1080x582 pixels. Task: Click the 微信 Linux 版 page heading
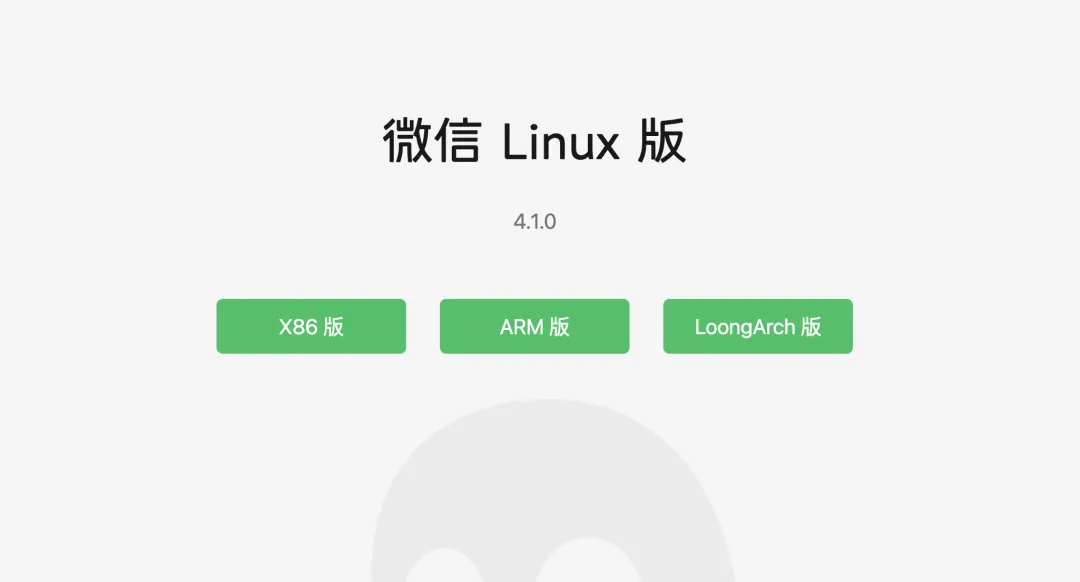coord(534,141)
